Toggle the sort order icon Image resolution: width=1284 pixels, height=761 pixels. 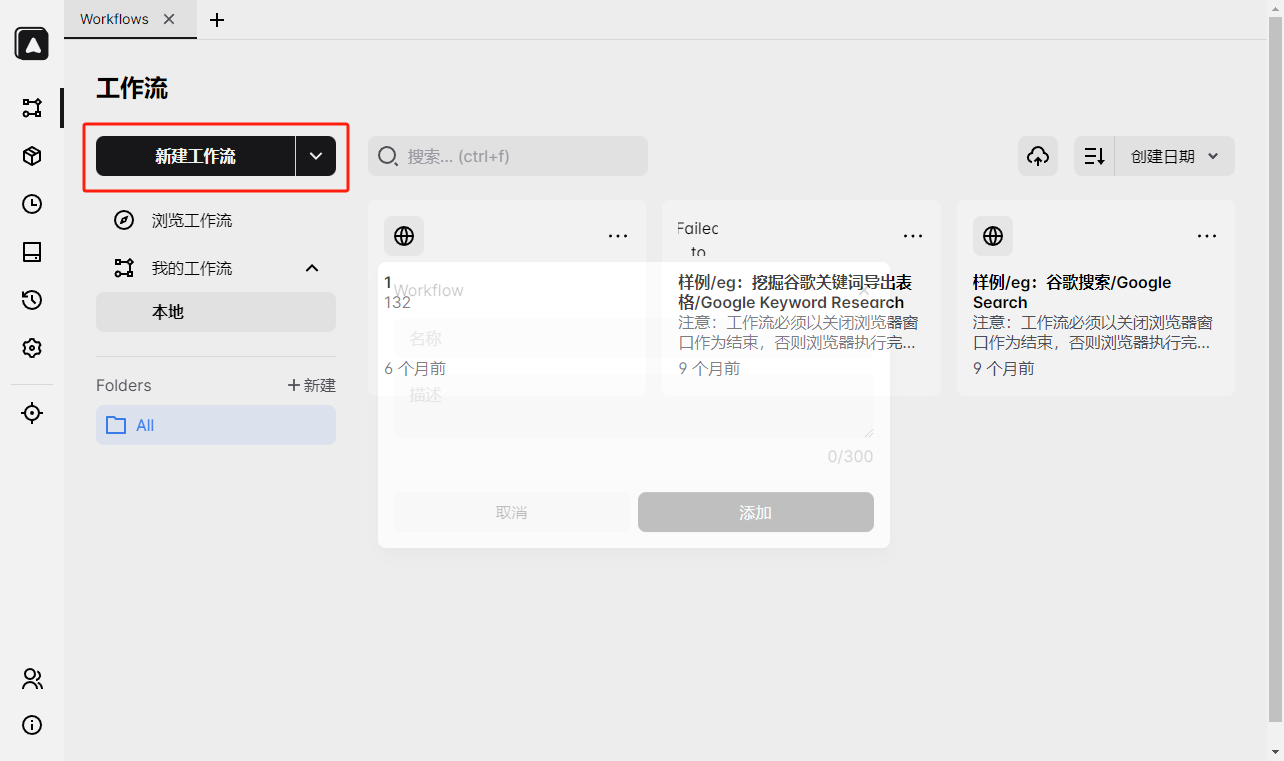[1094, 156]
